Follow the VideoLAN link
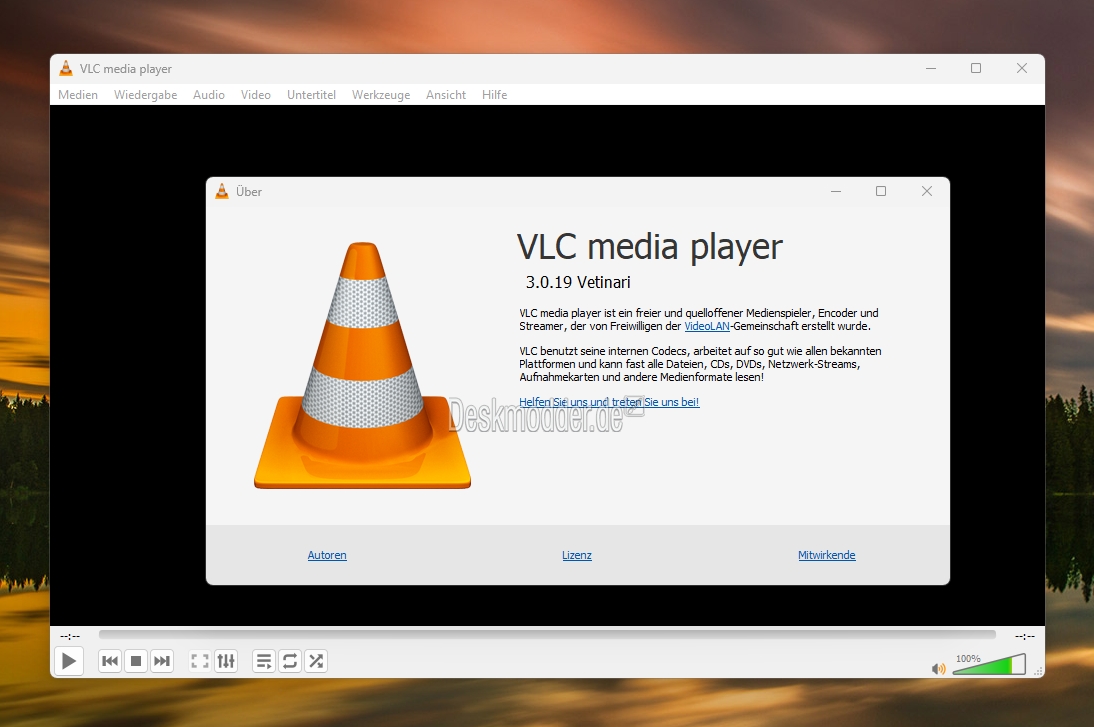Viewport: 1094px width, 727px height. (x=707, y=326)
